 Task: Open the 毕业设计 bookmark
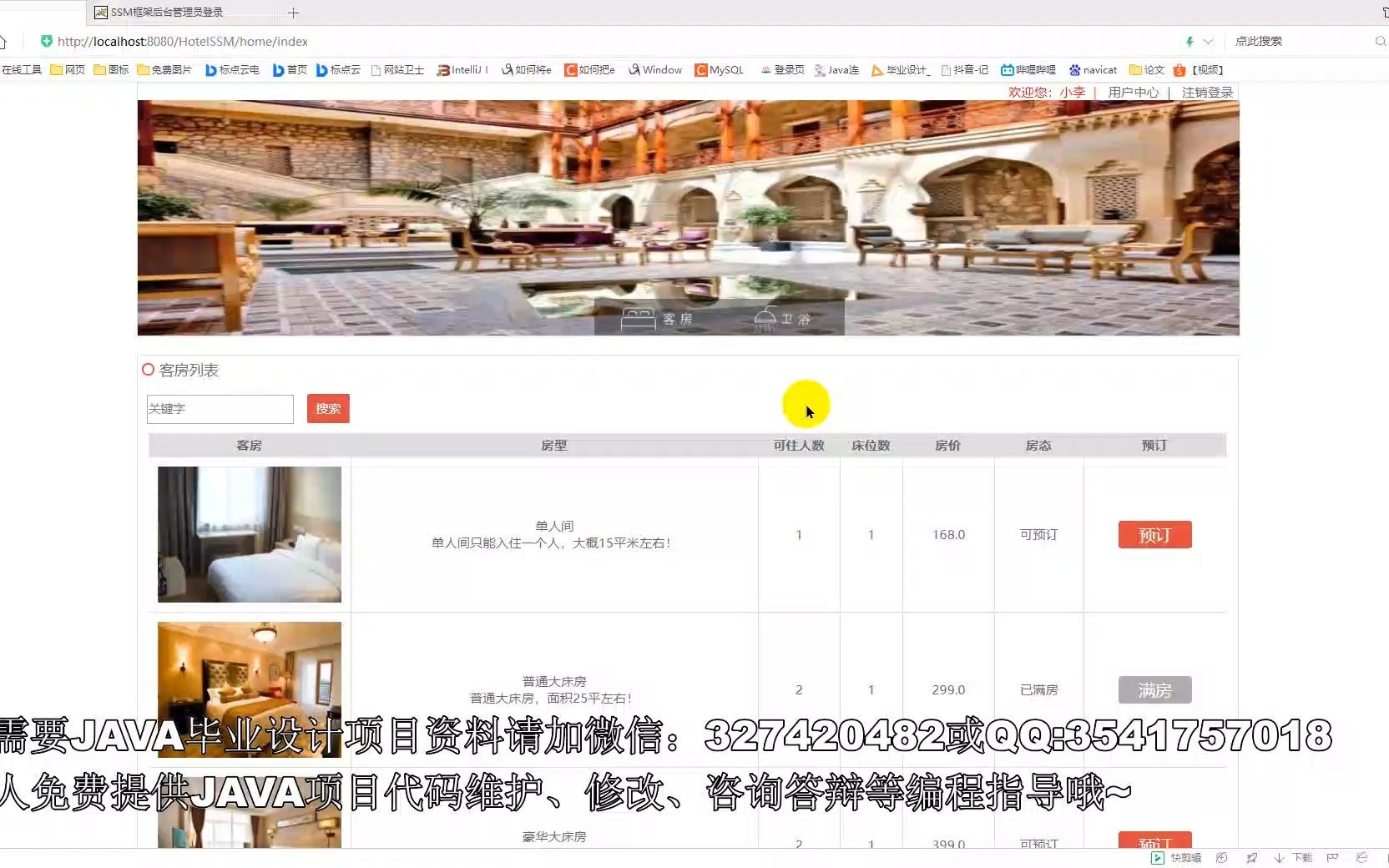[900, 70]
